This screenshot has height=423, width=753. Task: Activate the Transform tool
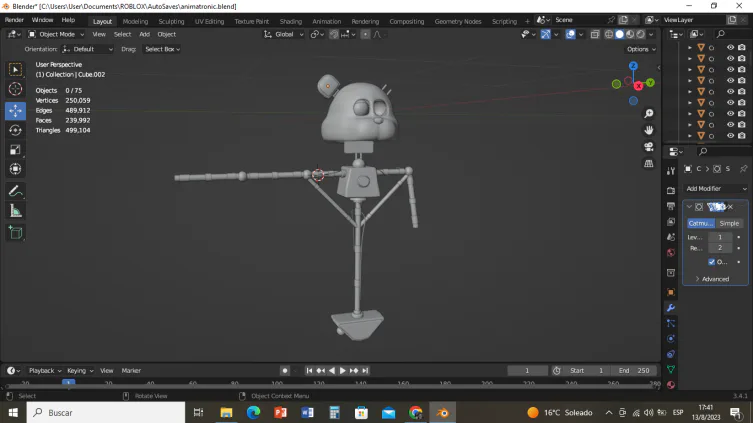(15, 169)
